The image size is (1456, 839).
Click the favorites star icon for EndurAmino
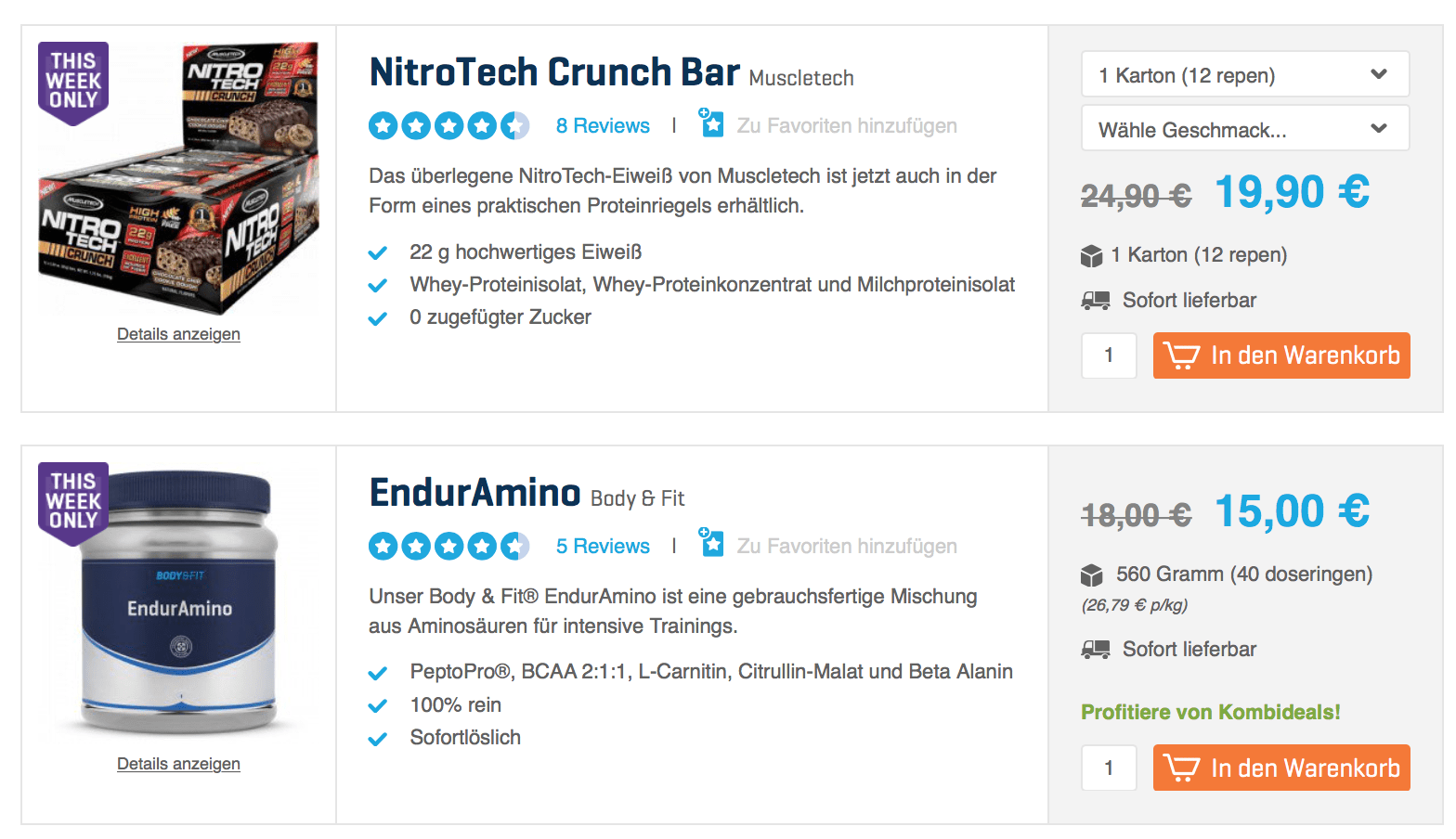pos(711,544)
